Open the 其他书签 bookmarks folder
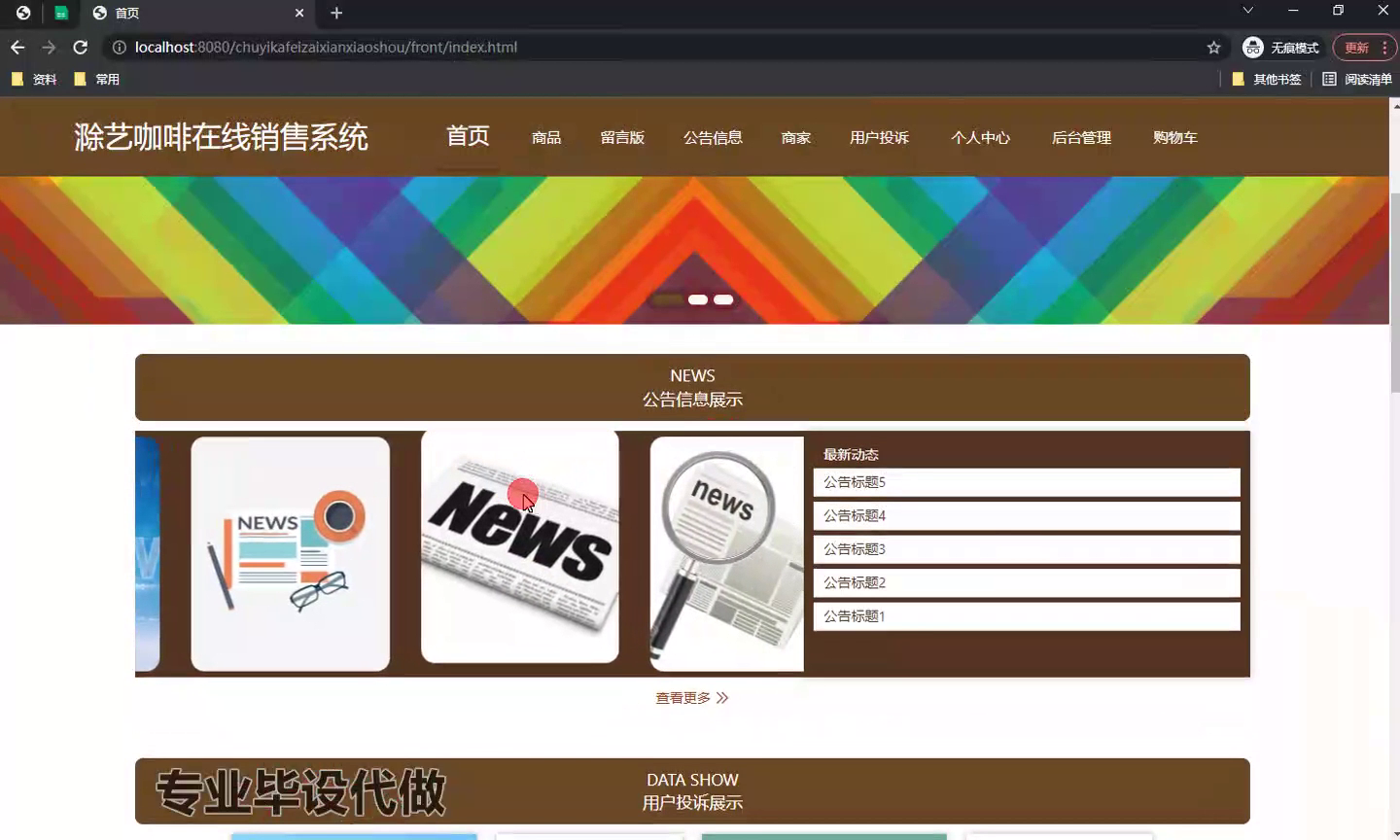 coord(1266,79)
